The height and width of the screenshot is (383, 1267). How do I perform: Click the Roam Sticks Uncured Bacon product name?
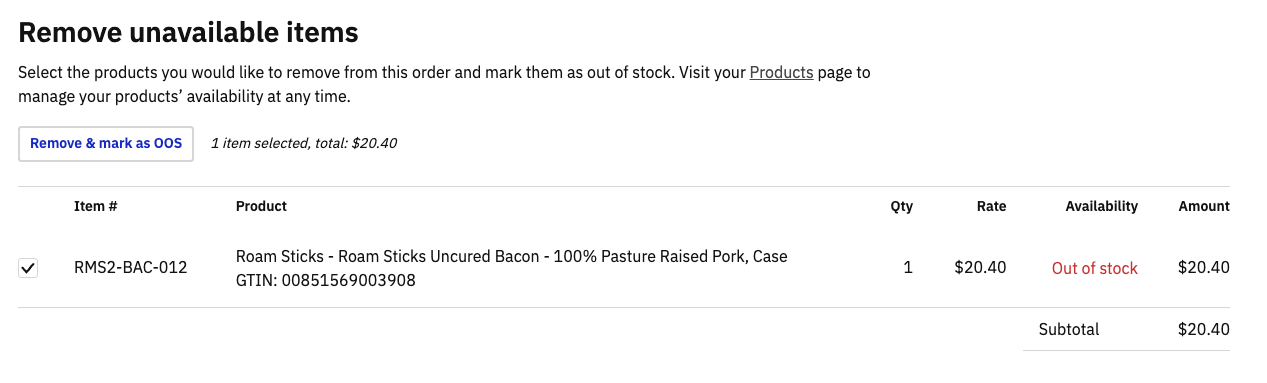point(512,256)
